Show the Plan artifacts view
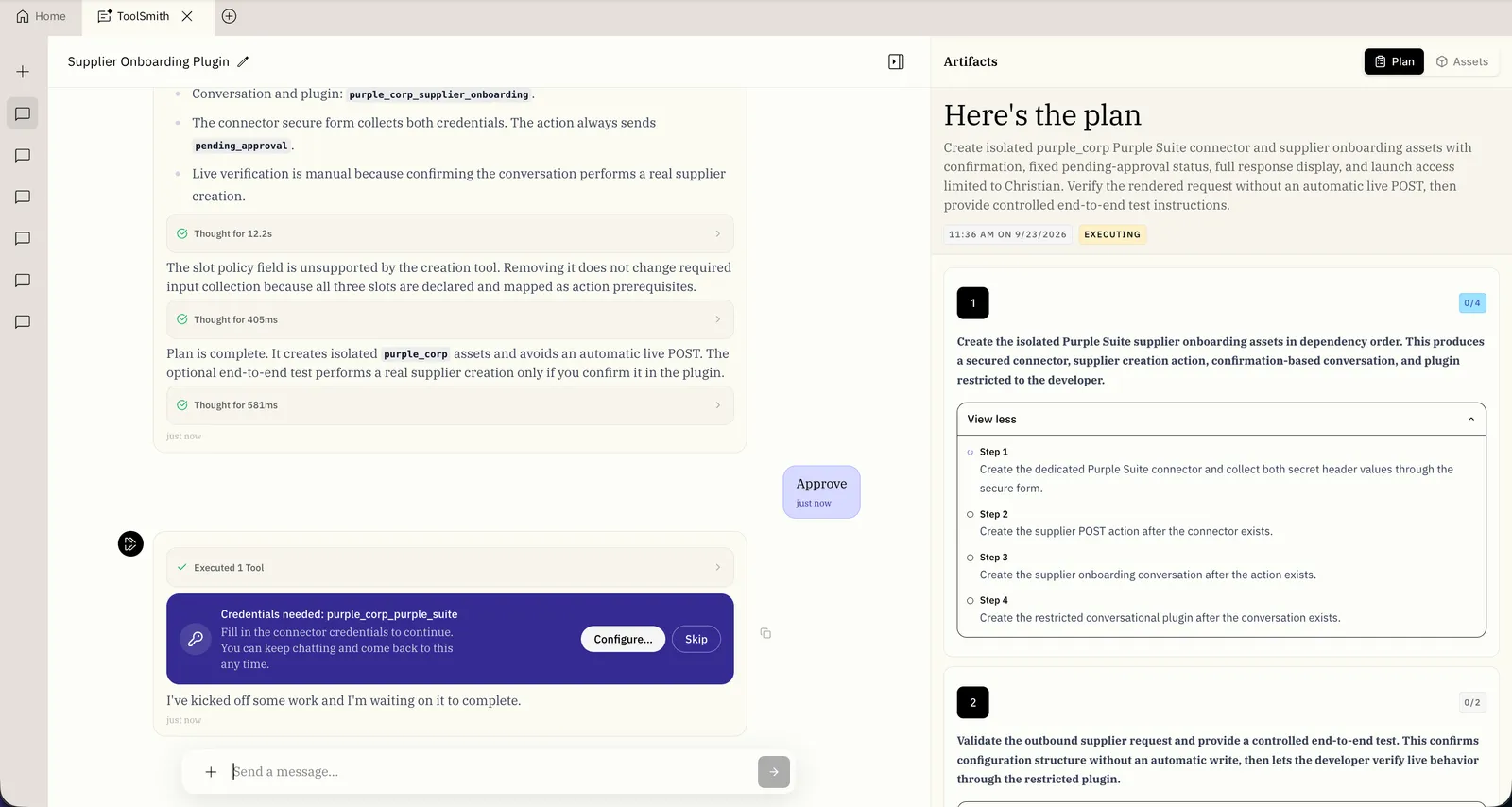The height and width of the screenshot is (807, 1512). pyautogui.click(x=1394, y=61)
